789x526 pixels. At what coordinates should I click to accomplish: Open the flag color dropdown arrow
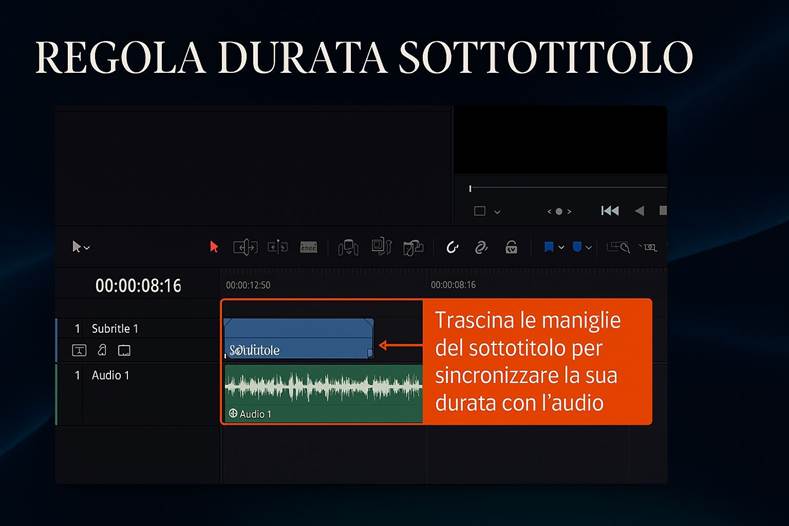pyautogui.click(x=561, y=248)
